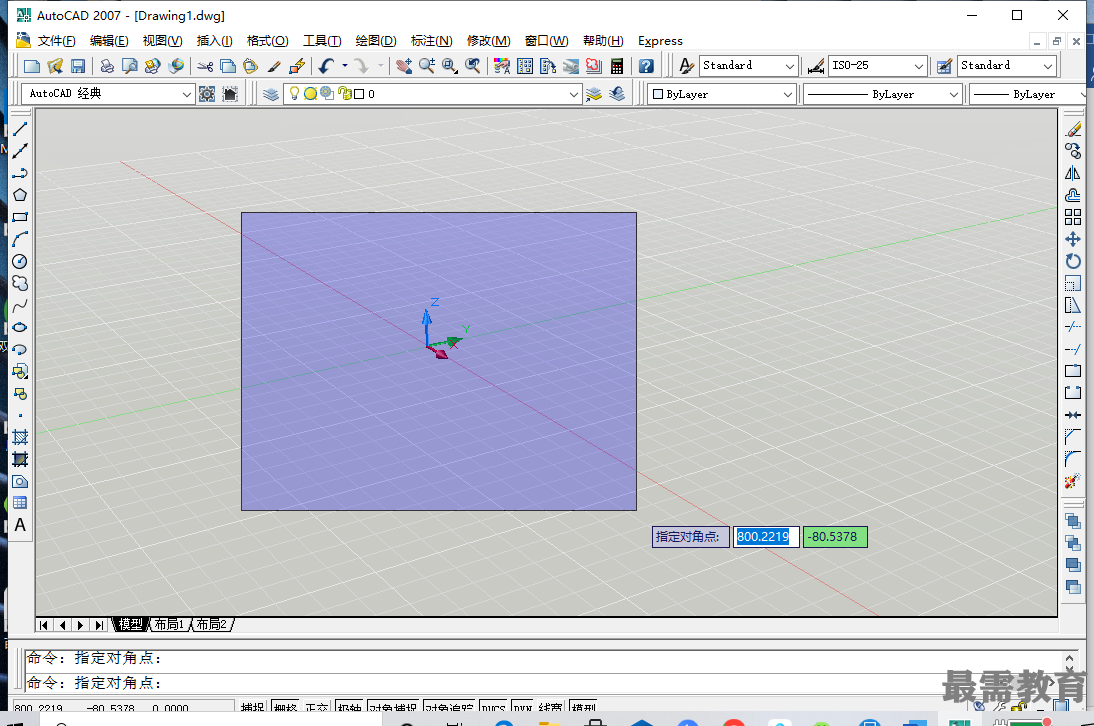Viewport: 1094px width, 726px height.
Task: Click the layer 0 color swatch
Action: click(x=359, y=94)
